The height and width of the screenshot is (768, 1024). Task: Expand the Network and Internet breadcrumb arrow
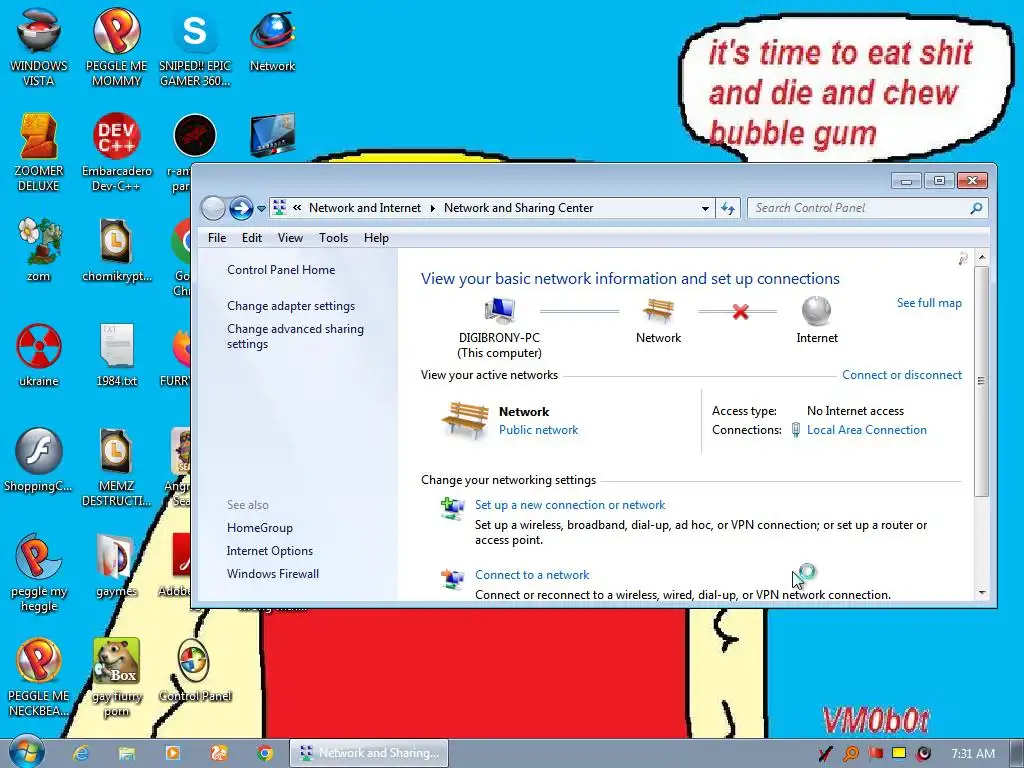click(x=432, y=208)
